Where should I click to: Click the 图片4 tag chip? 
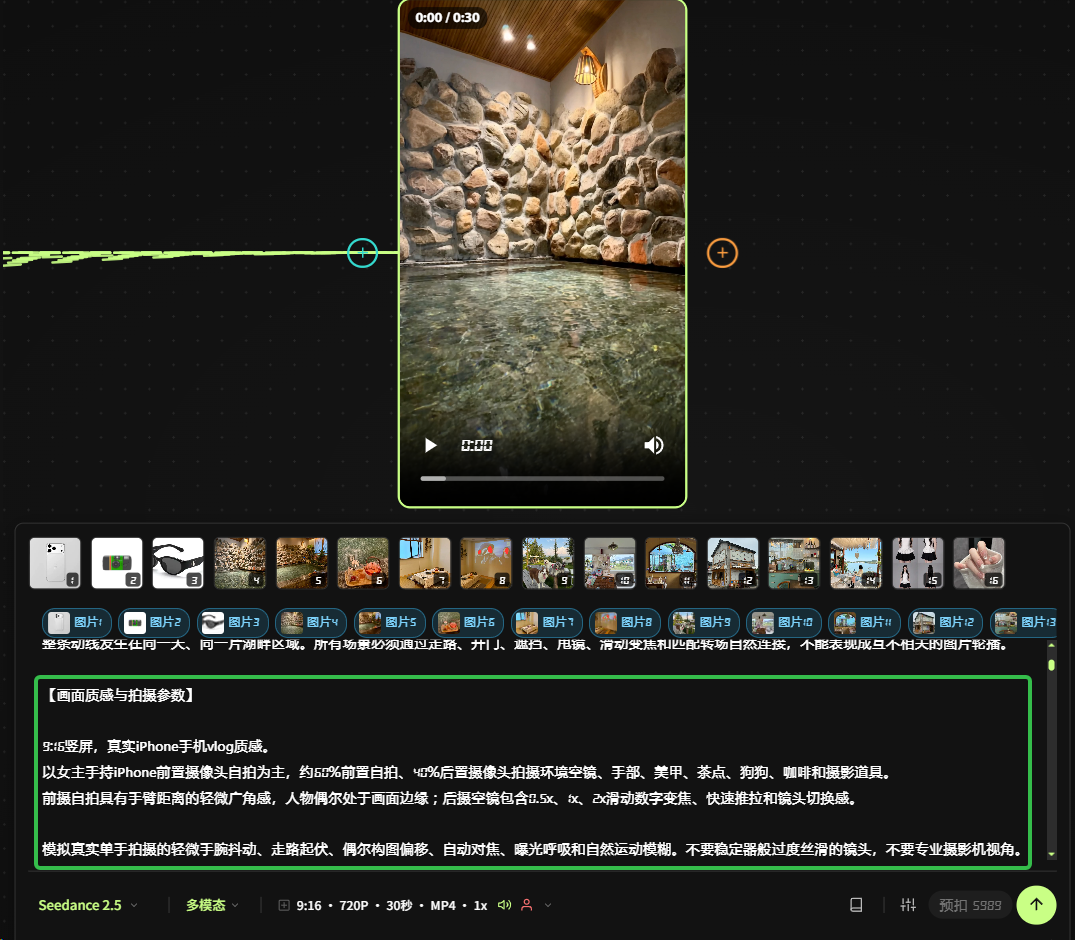coord(311,623)
